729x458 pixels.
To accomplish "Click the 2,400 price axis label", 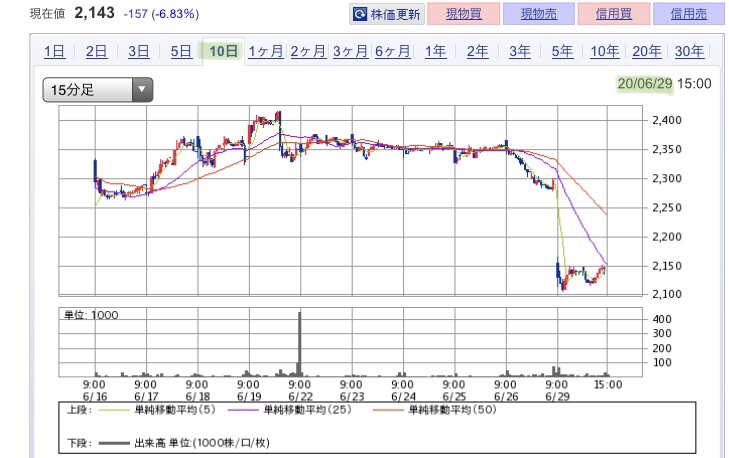I will click(x=667, y=120).
